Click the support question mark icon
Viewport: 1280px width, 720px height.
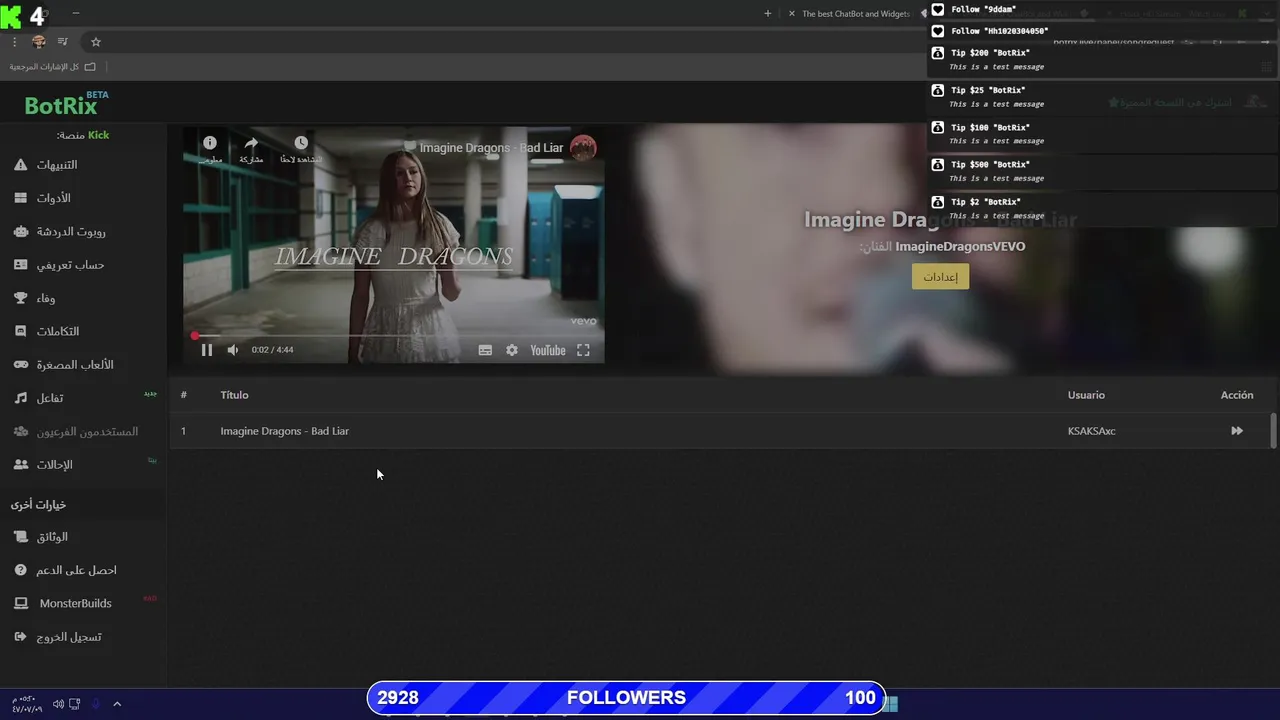click(21, 570)
